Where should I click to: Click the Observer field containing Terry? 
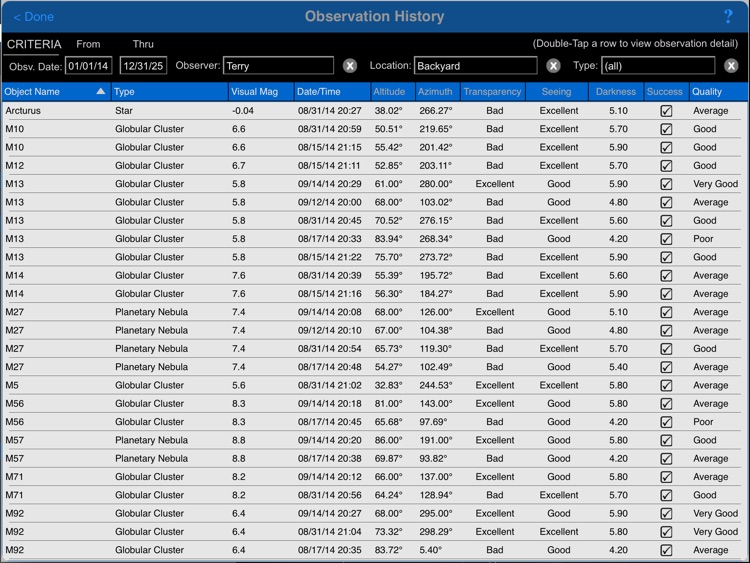278,66
